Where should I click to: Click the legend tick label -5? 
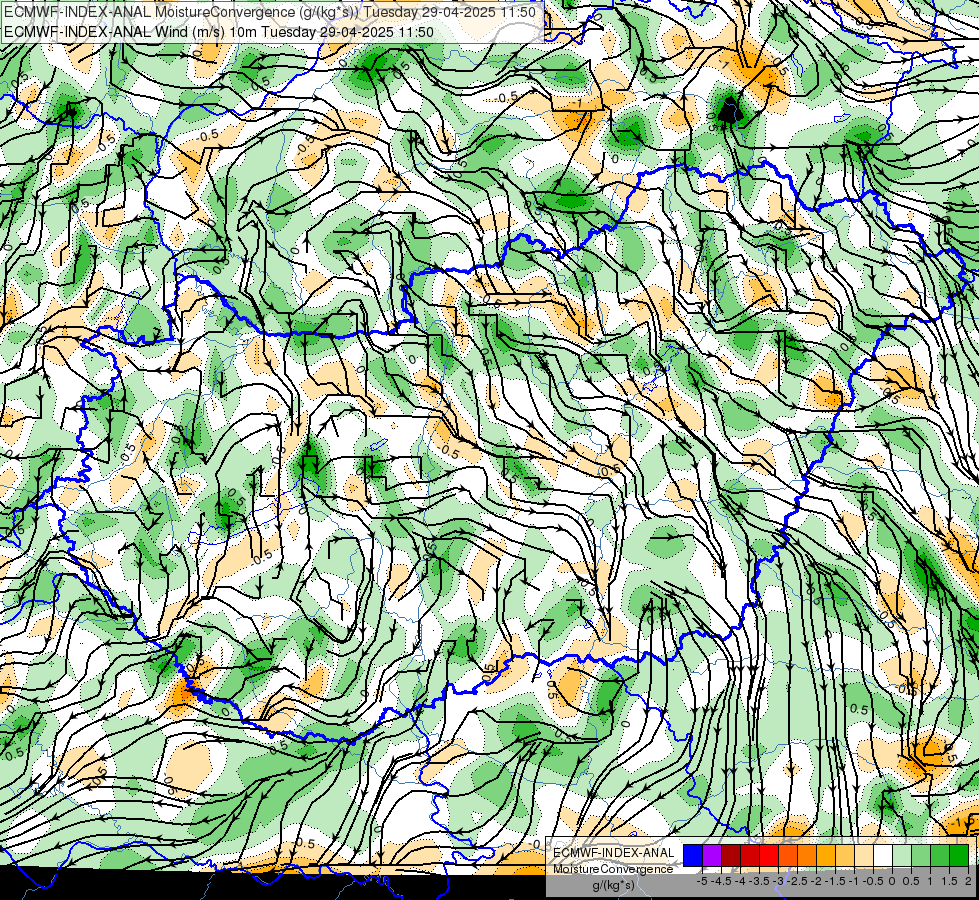point(702,881)
